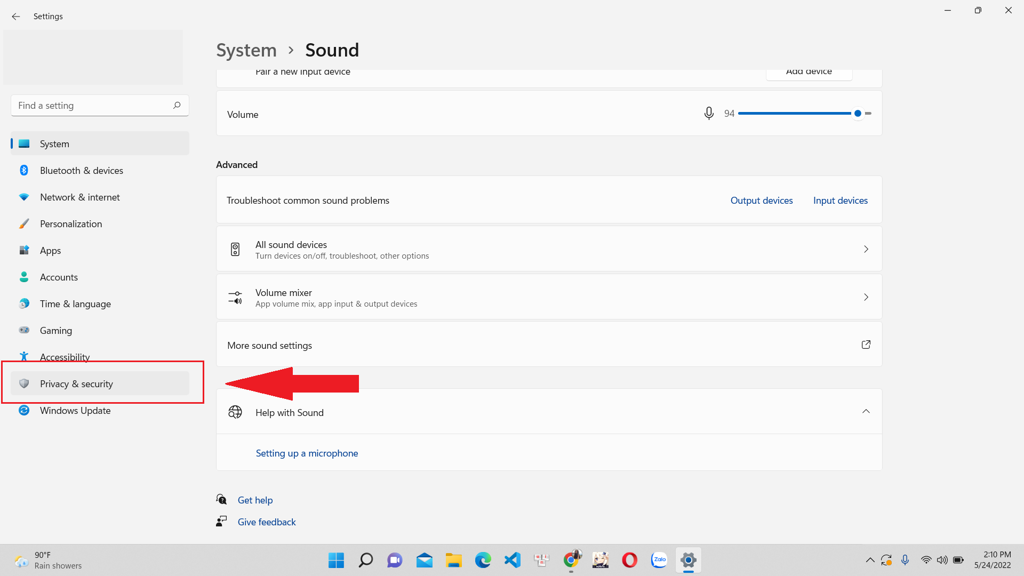Open Mail app from taskbar
1024x576 pixels.
point(424,560)
